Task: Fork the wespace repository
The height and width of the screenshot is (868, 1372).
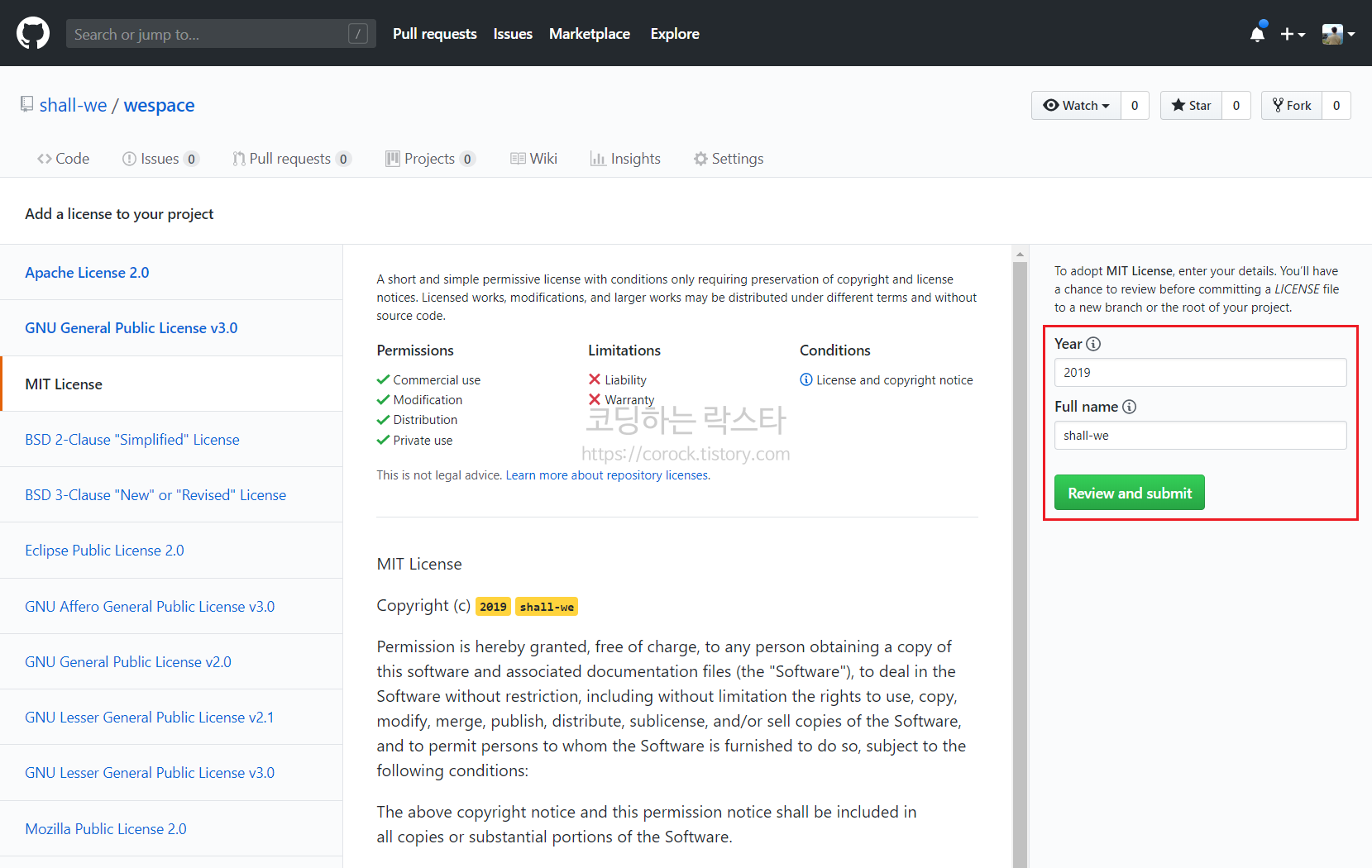Action: (1292, 105)
